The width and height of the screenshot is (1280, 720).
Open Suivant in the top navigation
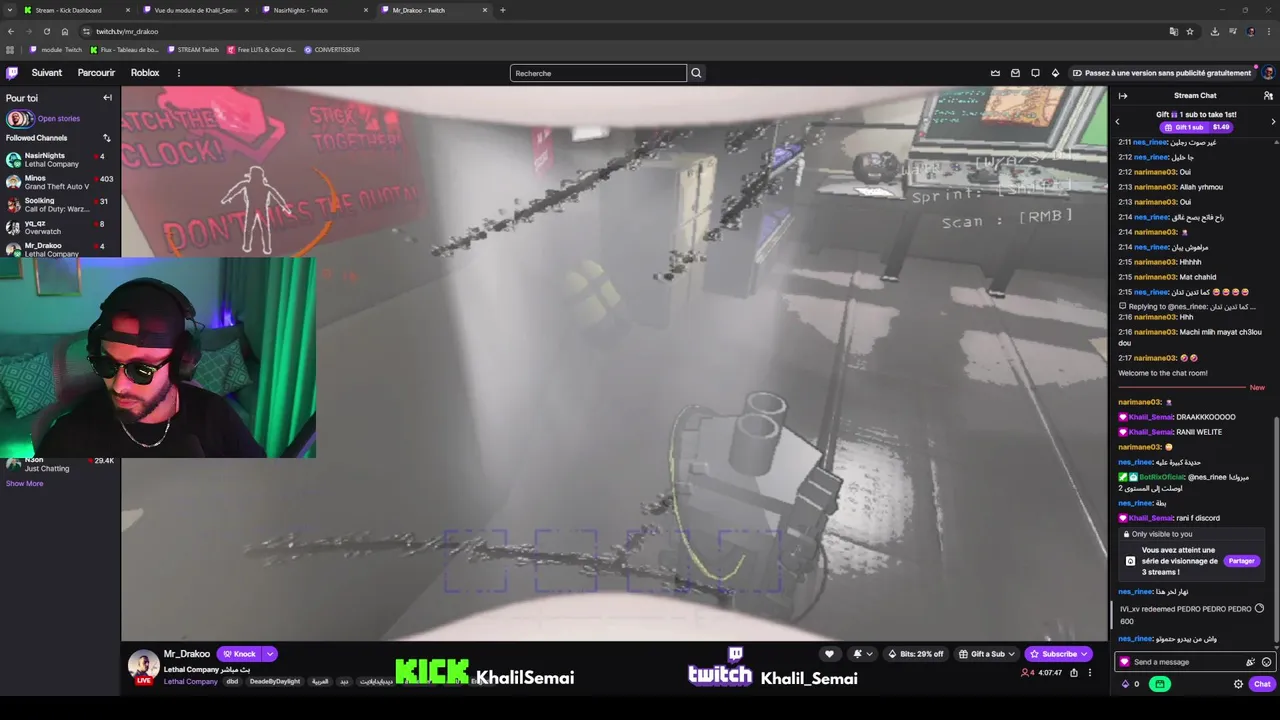(x=47, y=73)
